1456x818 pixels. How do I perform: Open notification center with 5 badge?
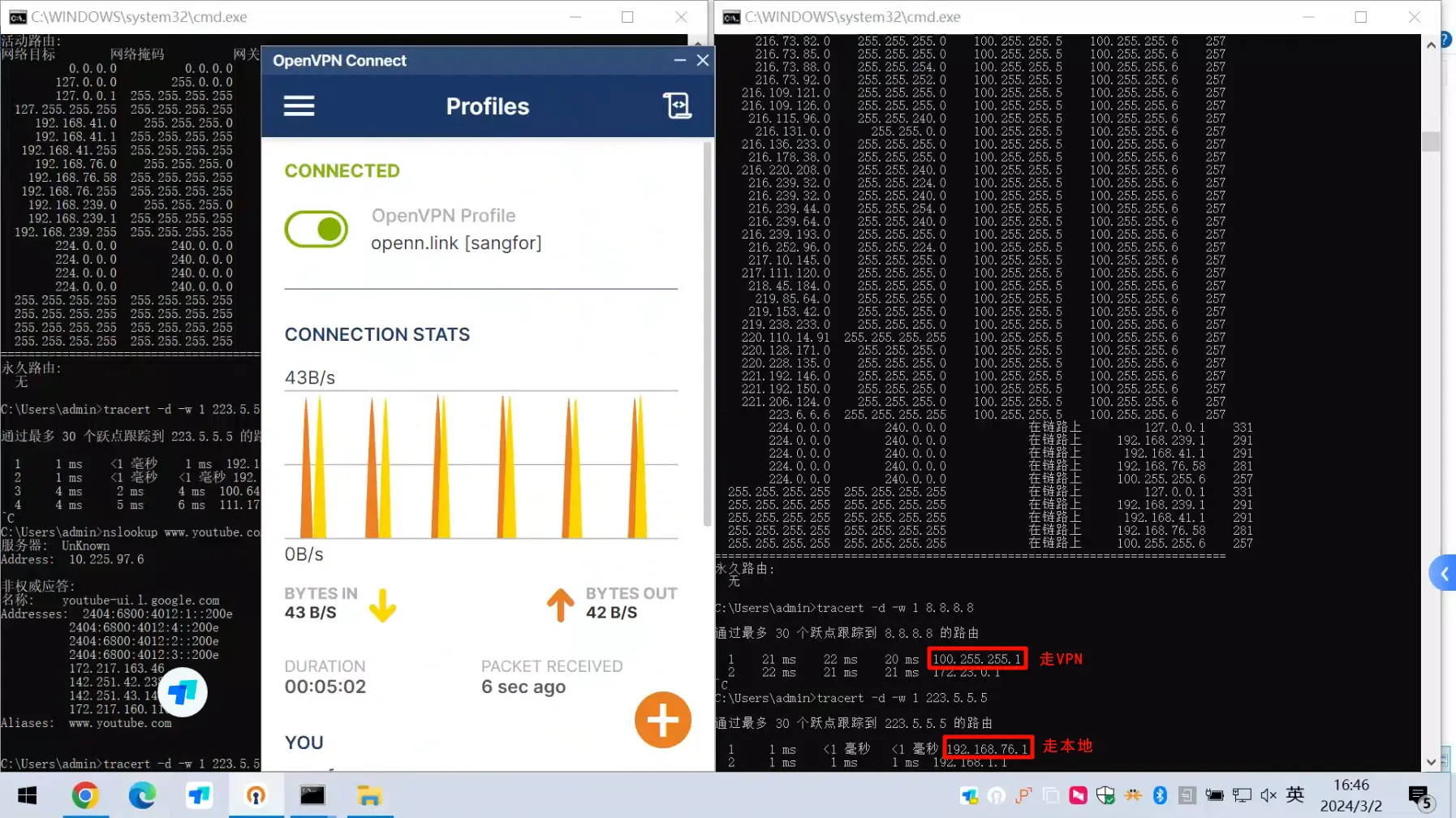click(1419, 797)
